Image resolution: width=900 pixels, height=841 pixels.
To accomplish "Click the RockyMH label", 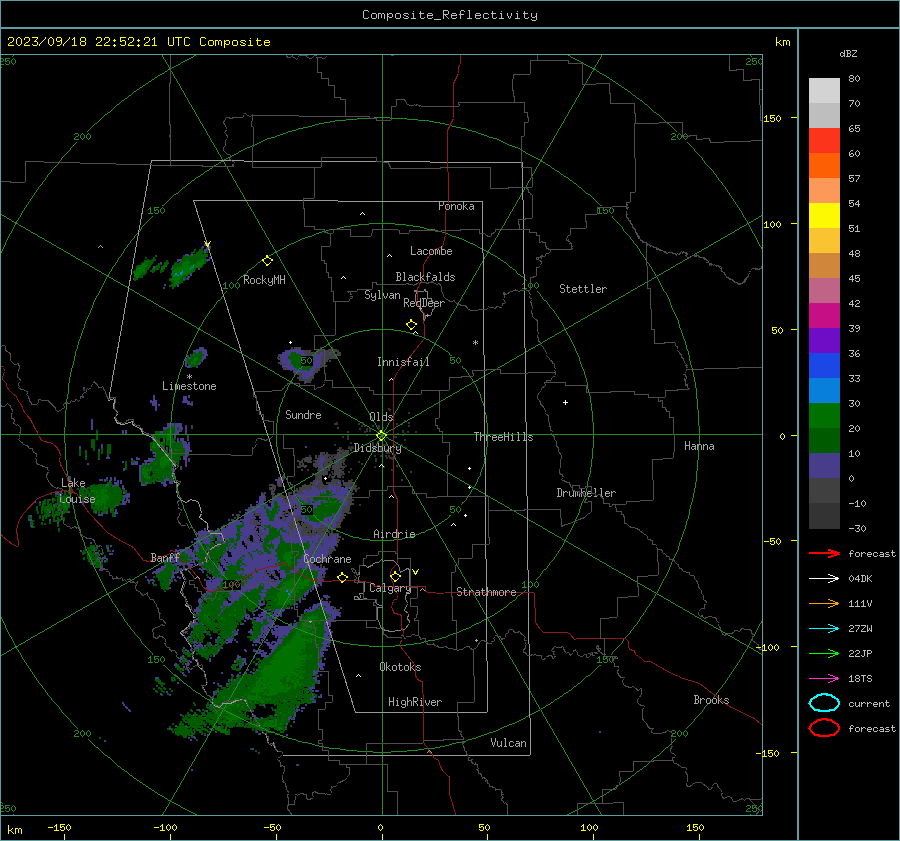I will click(264, 280).
